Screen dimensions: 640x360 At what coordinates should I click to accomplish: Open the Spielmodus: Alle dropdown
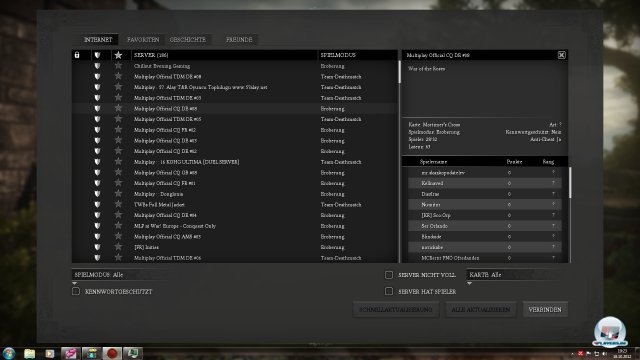pyautogui.click(x=119, y=275)
